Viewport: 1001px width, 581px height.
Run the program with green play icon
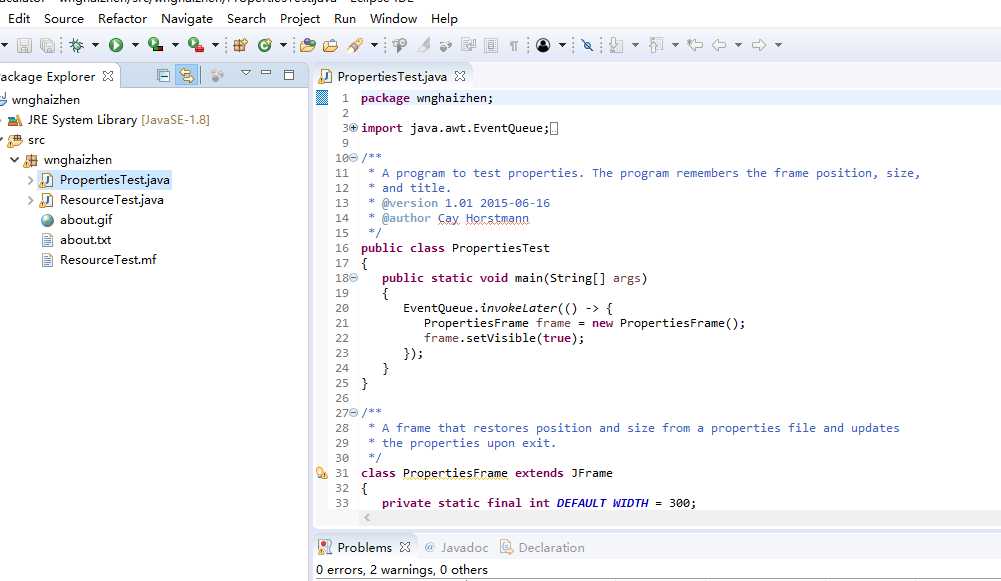pyautogui.click(x=116, y=45)
